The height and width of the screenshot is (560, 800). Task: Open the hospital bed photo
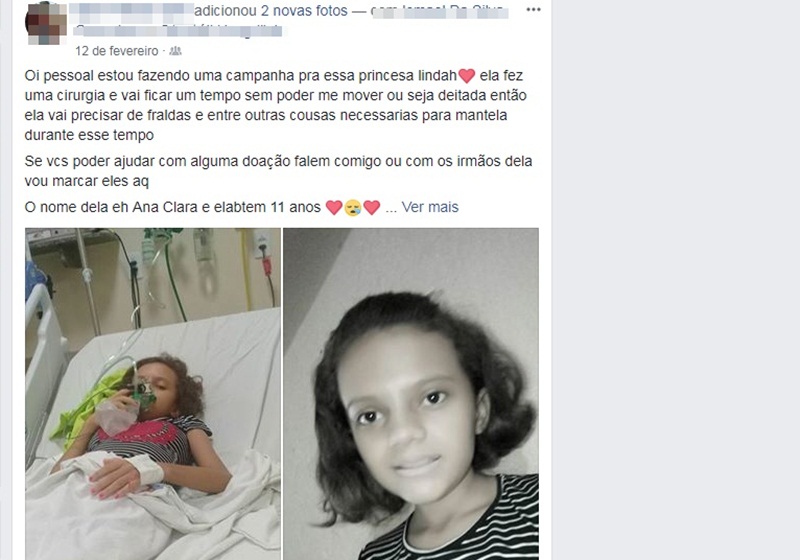point(153,394)
